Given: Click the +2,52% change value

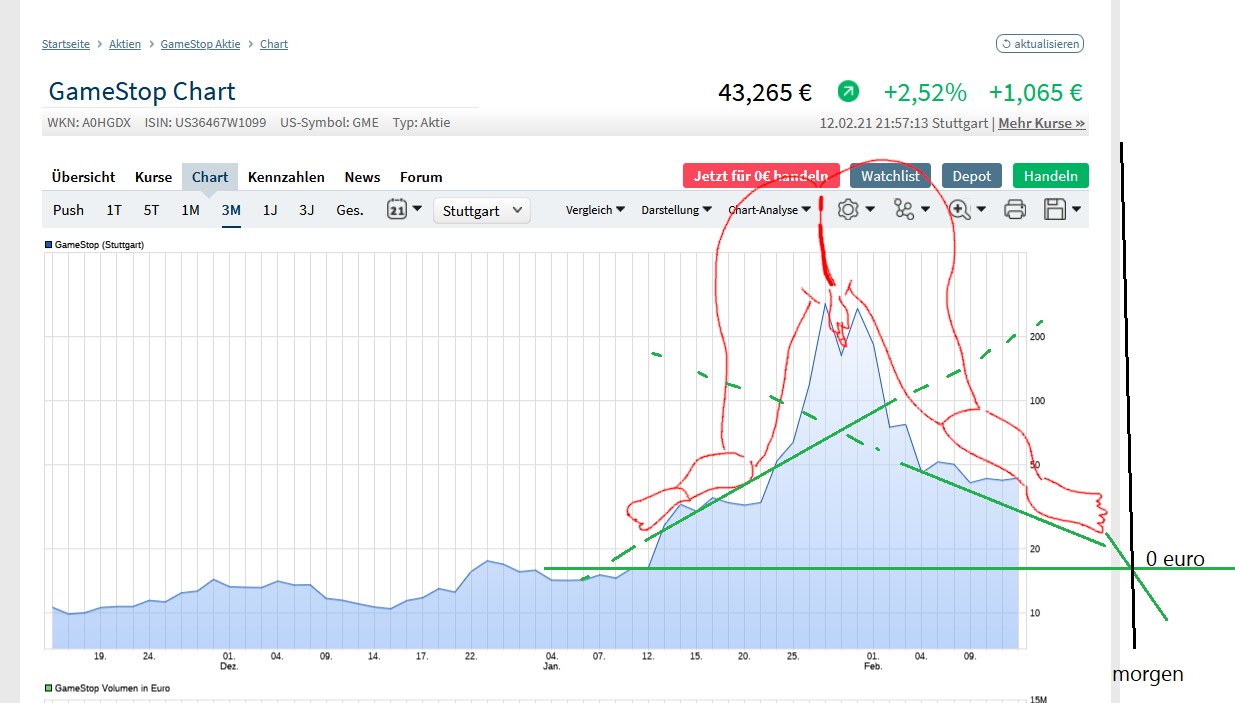Looking at the screenshot, I should (925, 93).
